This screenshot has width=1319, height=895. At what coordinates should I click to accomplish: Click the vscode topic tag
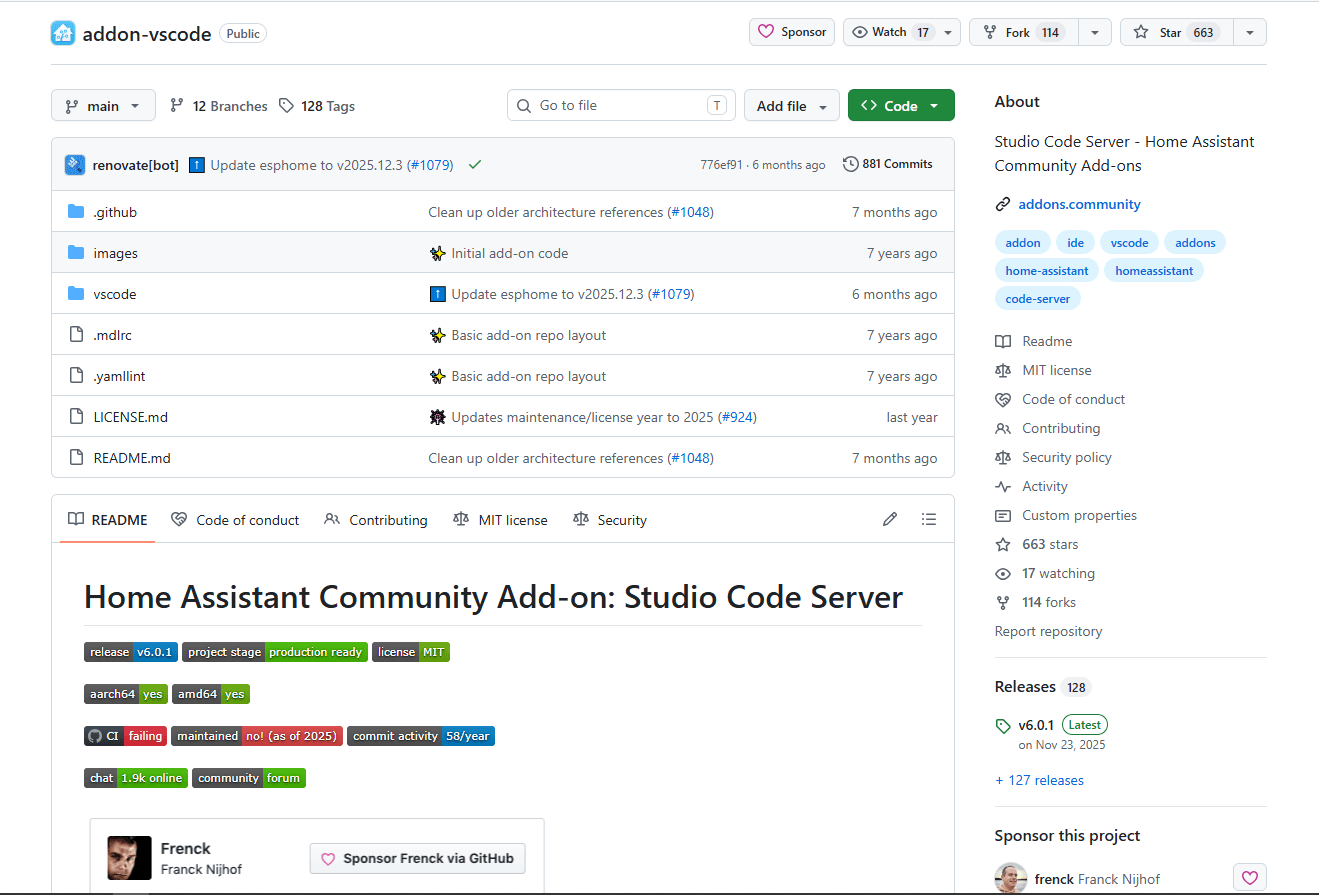pos(1130,242)
